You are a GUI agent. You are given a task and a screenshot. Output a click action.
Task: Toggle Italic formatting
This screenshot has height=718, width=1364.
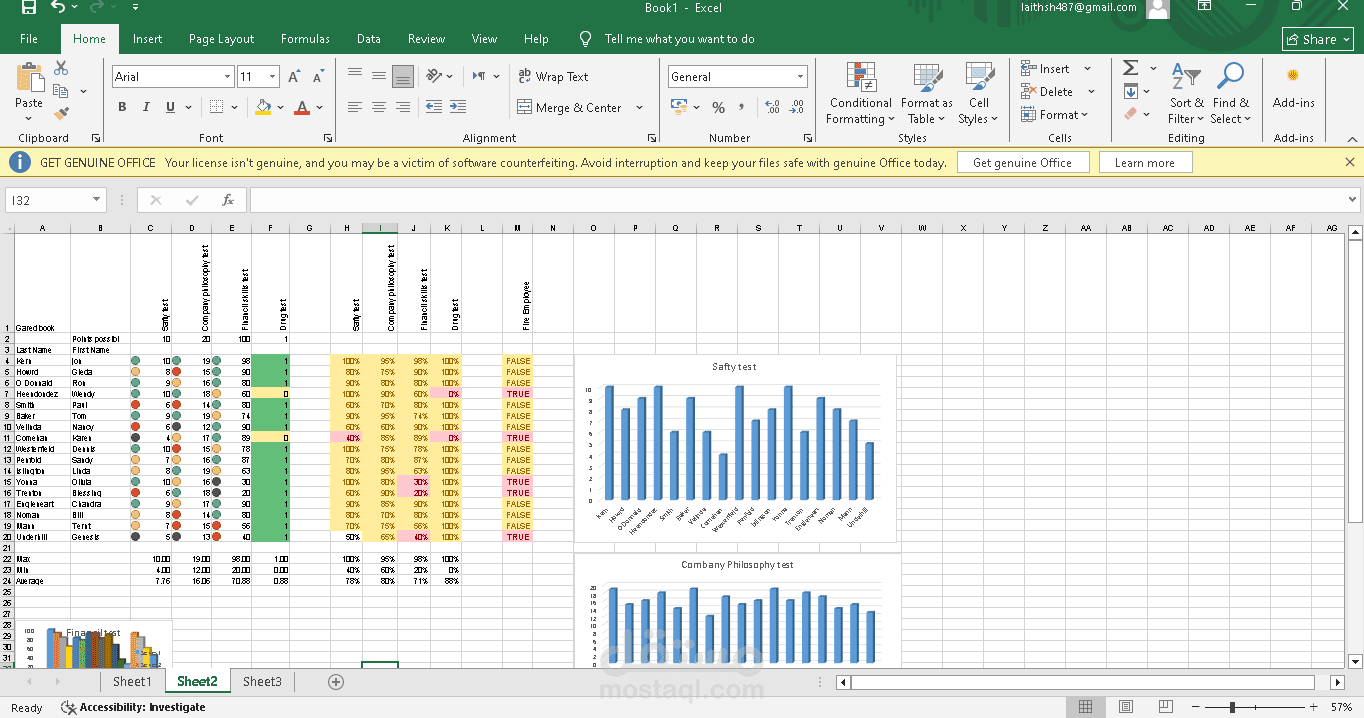(146, 107)
